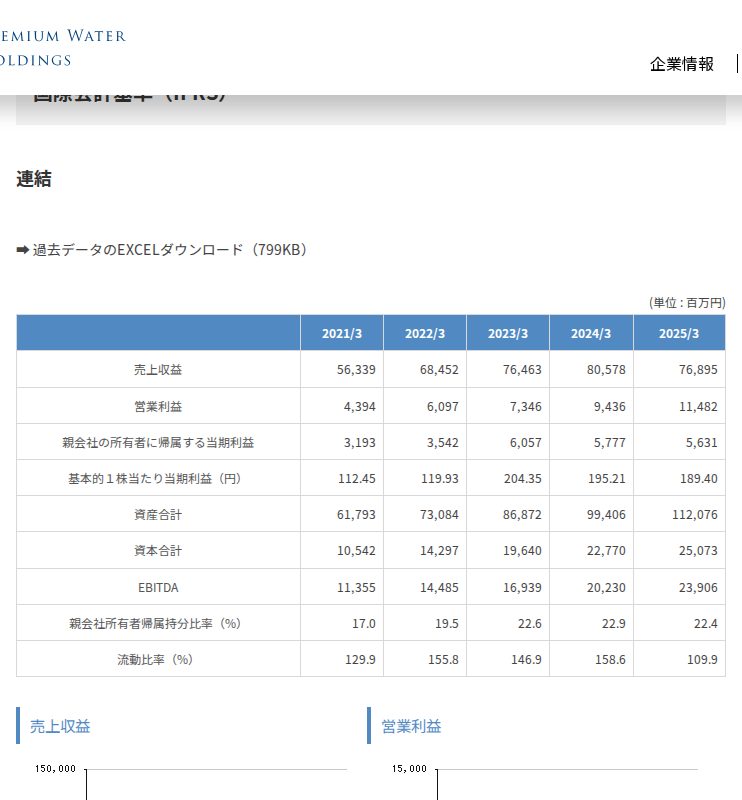Click the 売上収益 row label in table

158,369
